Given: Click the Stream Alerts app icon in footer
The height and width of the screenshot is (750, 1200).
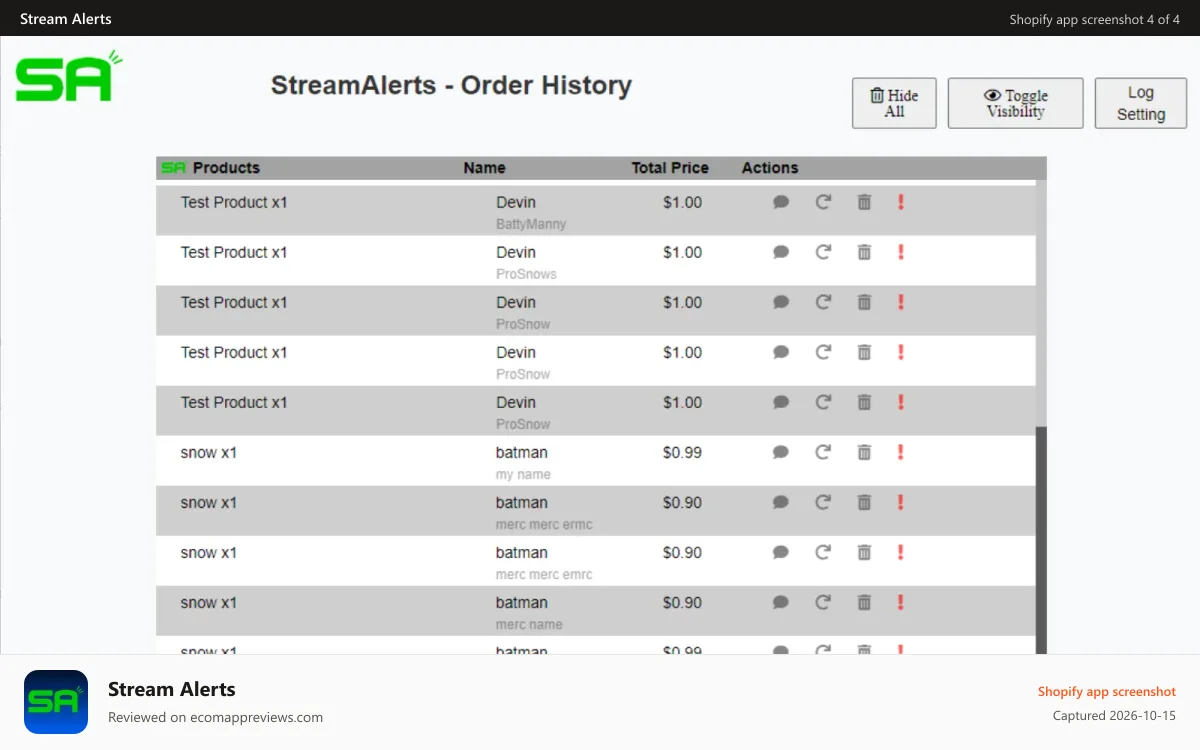Looking at the screenshot, I should click(56, 702).
